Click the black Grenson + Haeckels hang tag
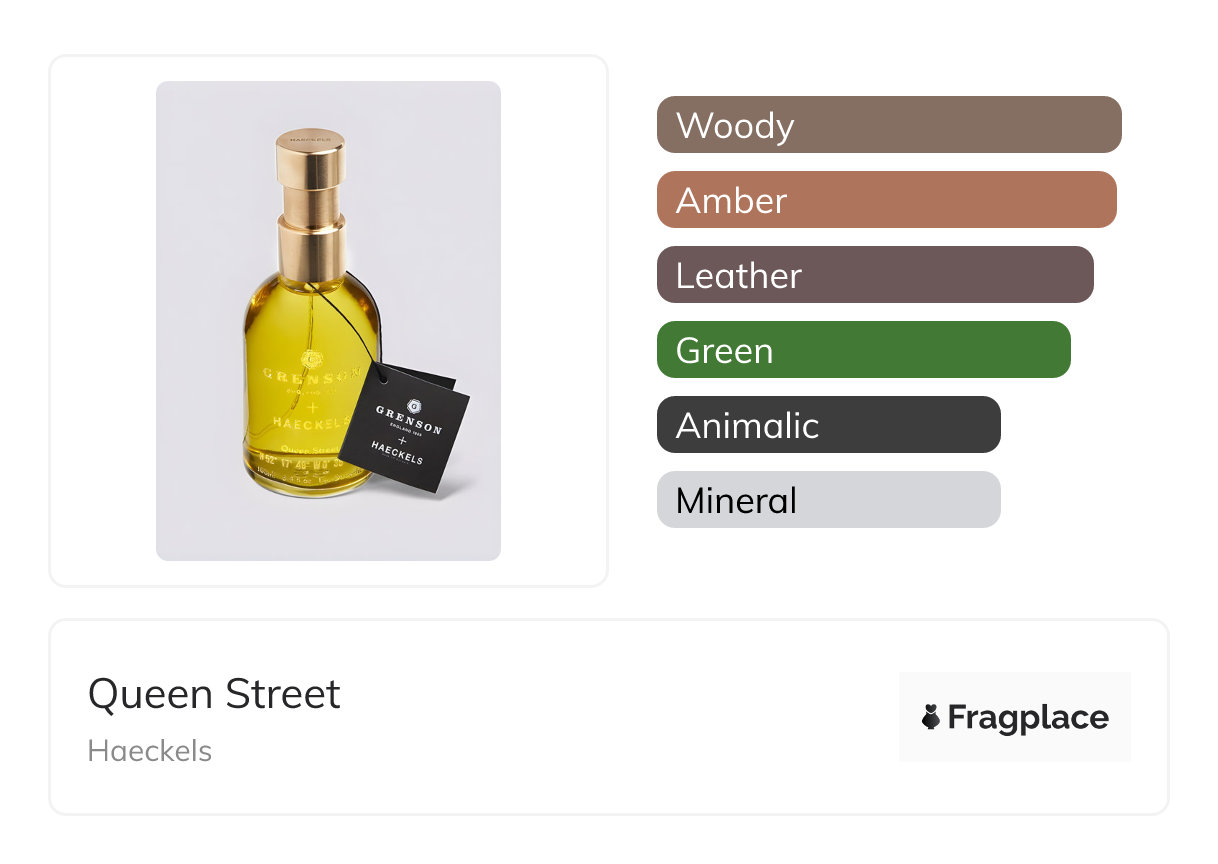 pos(404,426)
